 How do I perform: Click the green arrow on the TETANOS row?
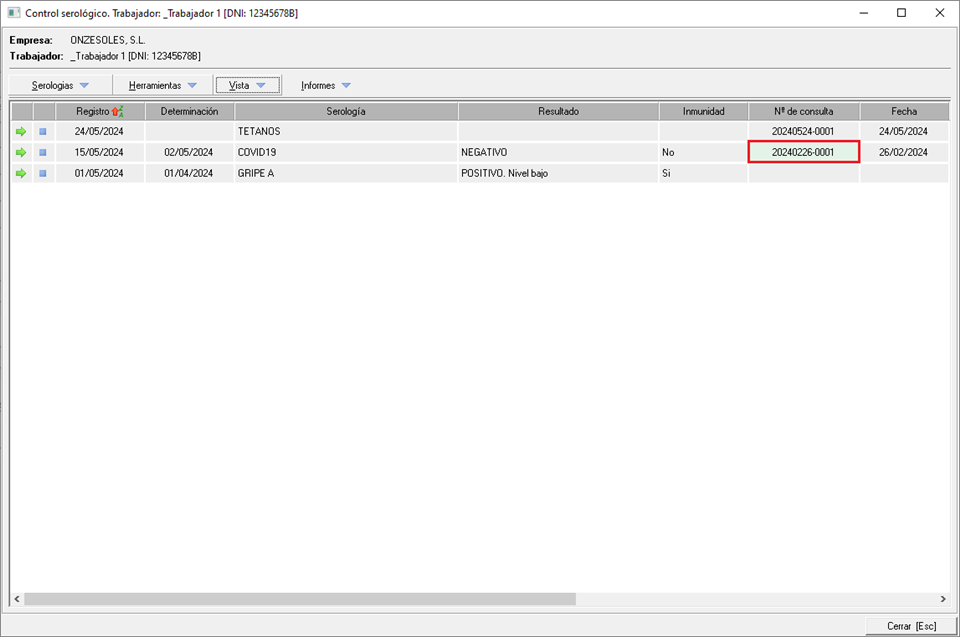[x=21, y=131]
